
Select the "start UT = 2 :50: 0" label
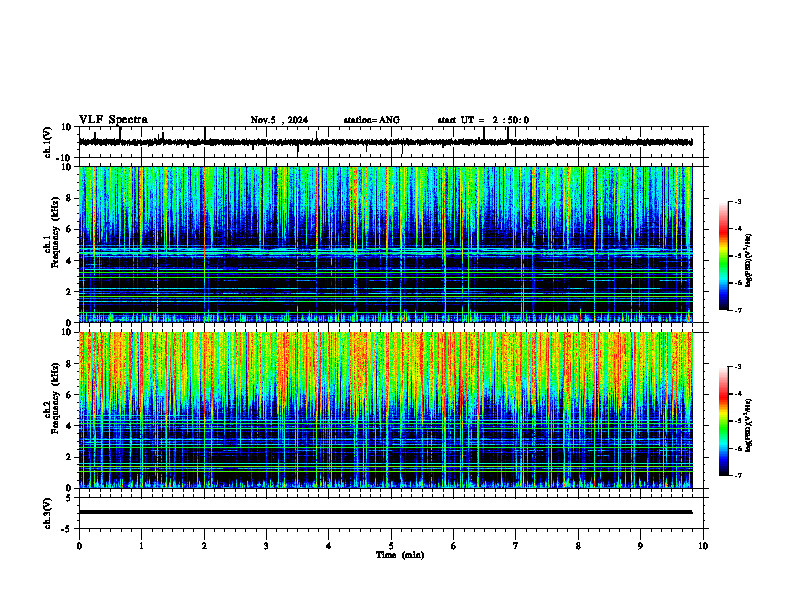pyautogui.click(x=483, y=120)
